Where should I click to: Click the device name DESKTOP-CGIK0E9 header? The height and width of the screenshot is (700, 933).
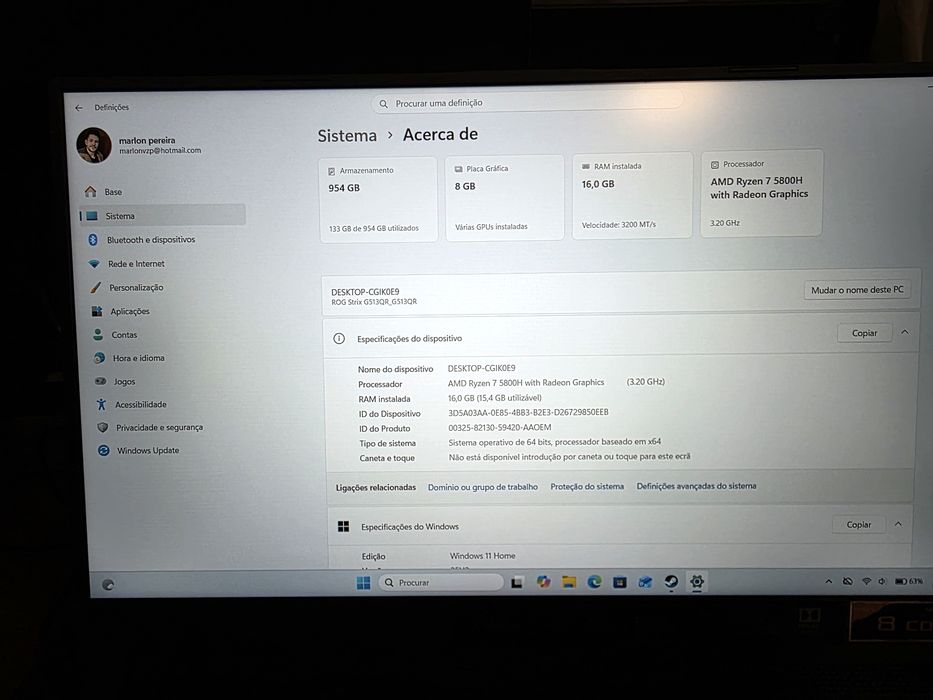point(365,292)
